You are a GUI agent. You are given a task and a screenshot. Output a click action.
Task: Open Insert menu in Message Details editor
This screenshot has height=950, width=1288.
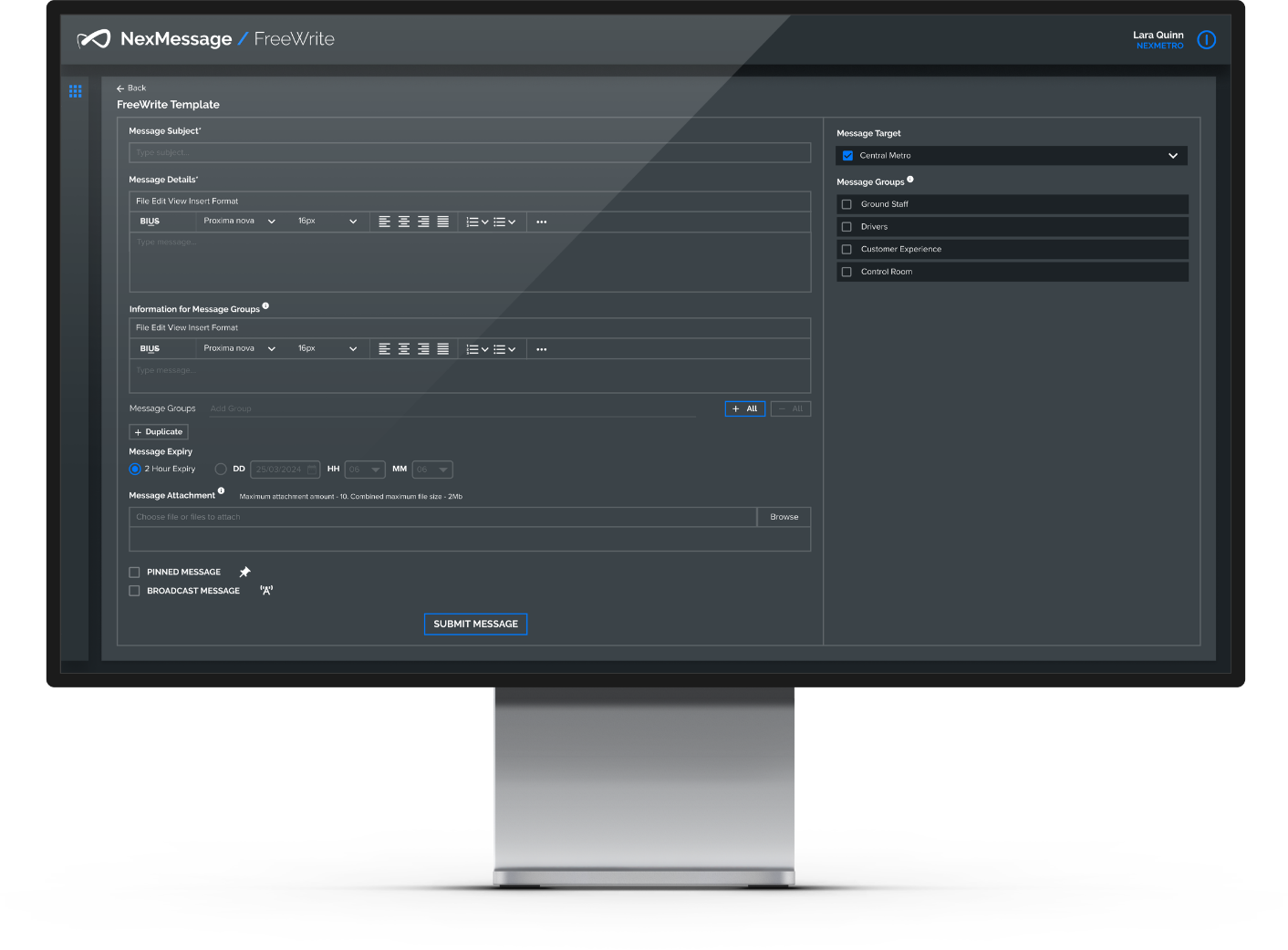tap(199, 201)
